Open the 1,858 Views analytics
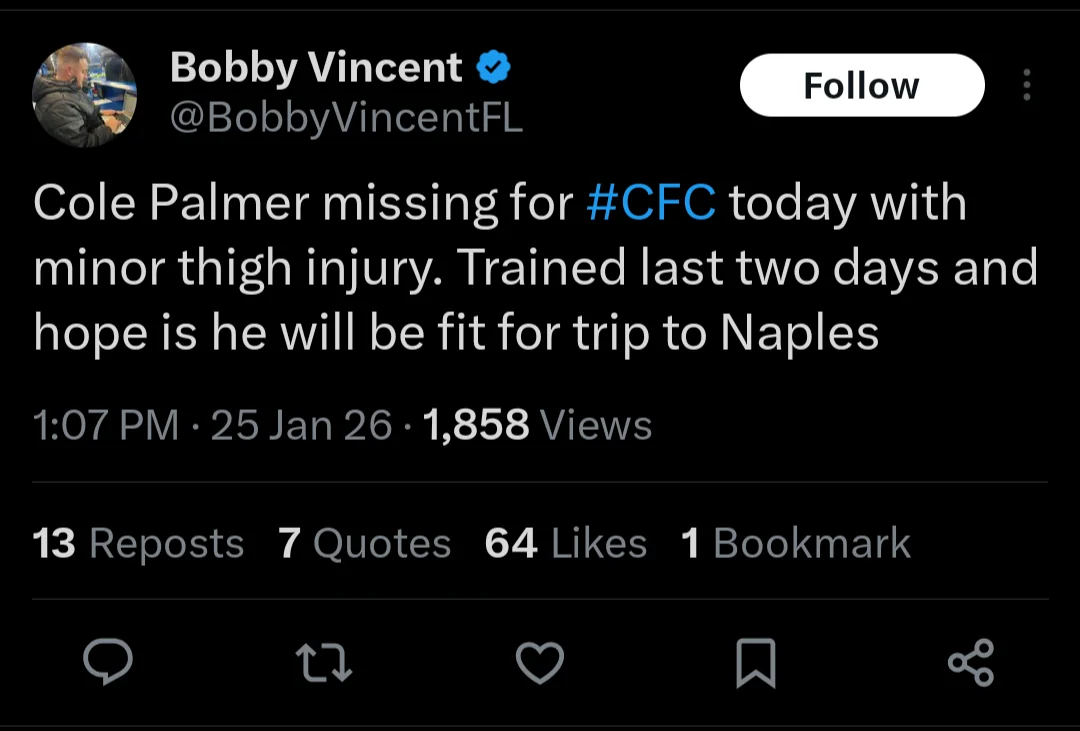This screenshot has height=731, width=1080. (538, 426)
